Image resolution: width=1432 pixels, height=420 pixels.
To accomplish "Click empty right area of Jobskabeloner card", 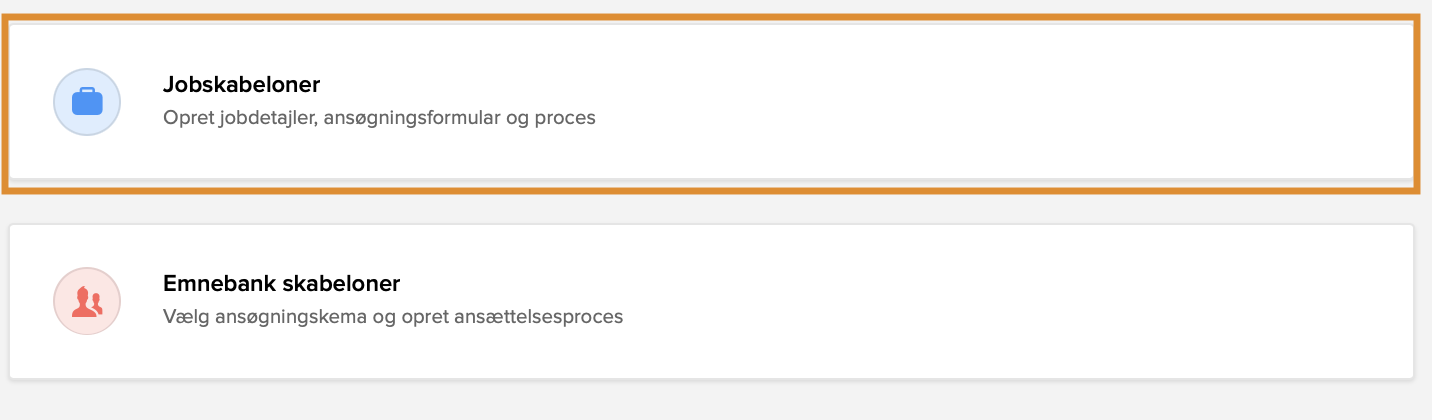I will (1100, 102).
